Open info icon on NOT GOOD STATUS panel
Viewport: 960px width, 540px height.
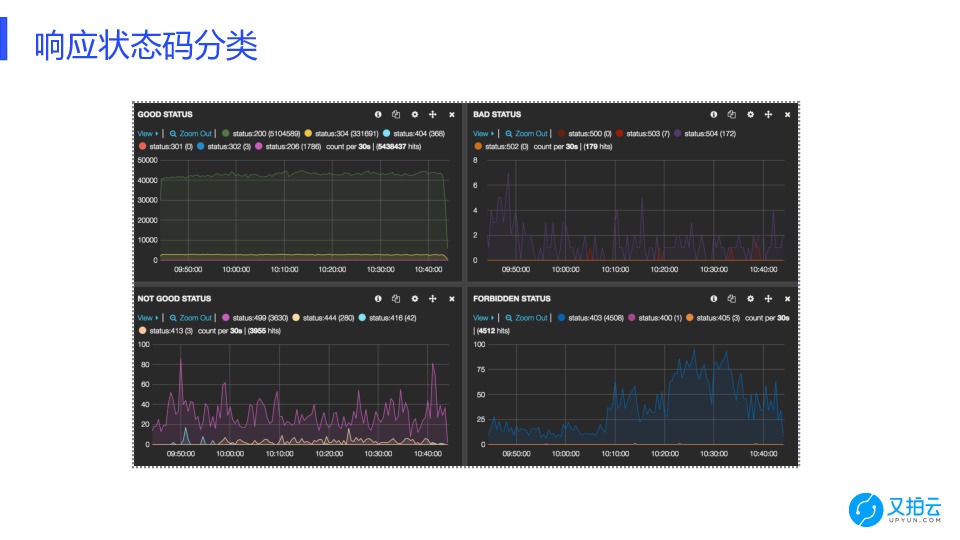(378, 299)
